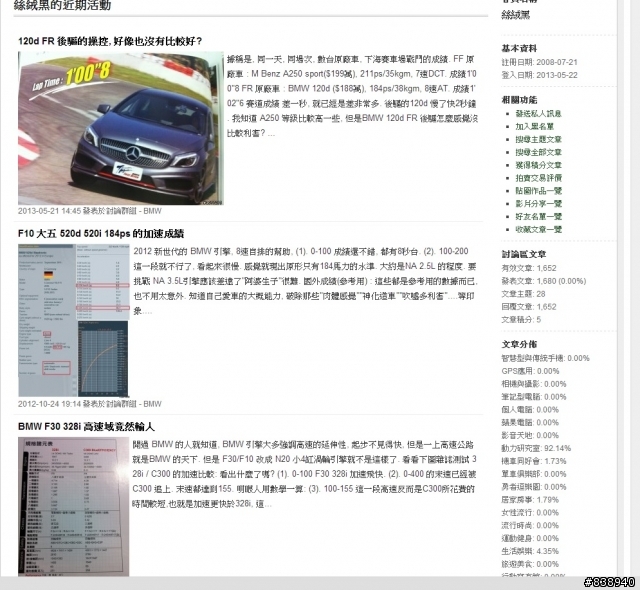Click the 智慧型與傳統手機: 0.00% entry
Viewport: 640px width, 590px height.
pyautogui.click(x=546, y=358)
